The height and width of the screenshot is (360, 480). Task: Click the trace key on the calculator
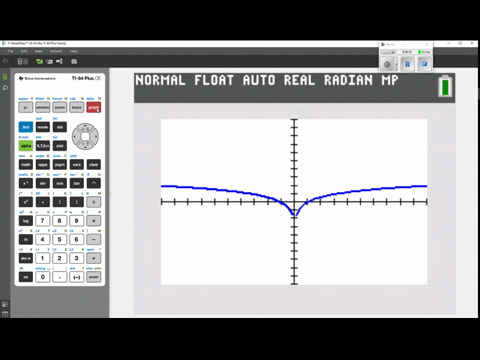pyautogui.click(x=77, y=107)
